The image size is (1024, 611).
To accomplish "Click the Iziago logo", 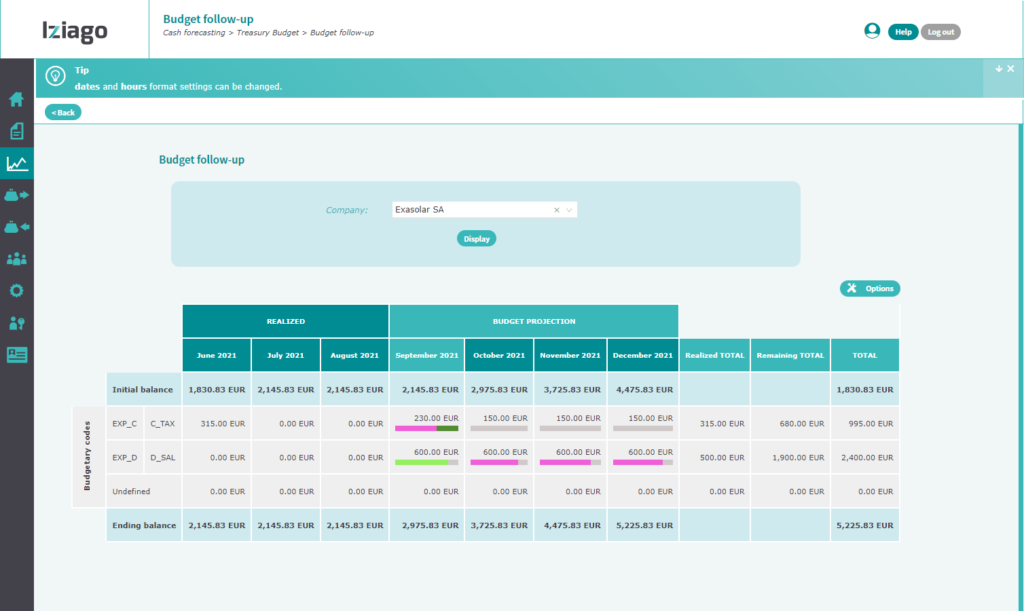I will (75, 31).
